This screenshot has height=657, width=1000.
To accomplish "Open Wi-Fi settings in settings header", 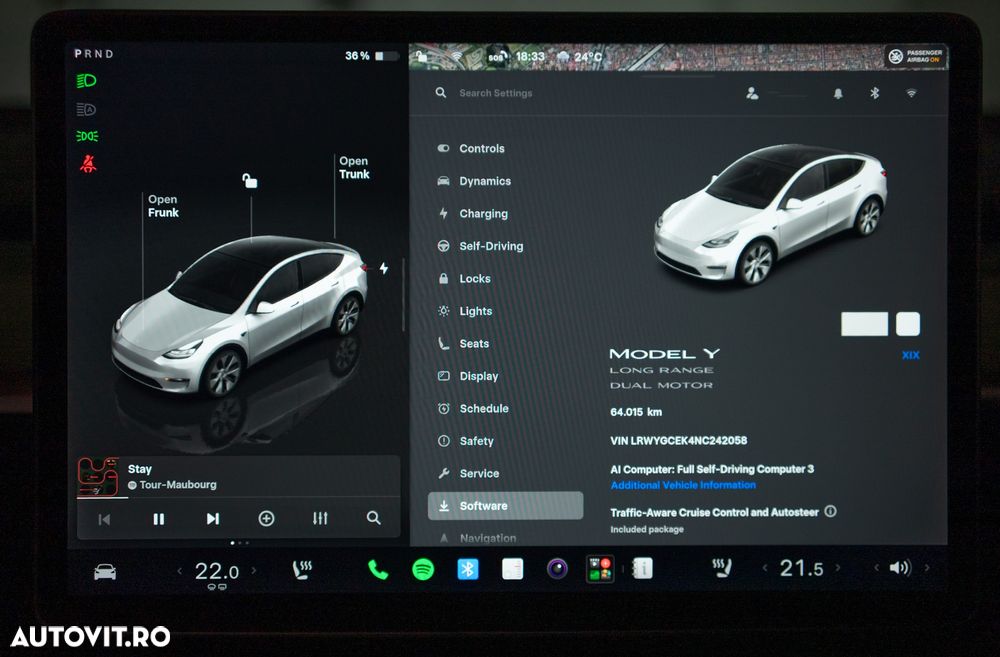I will [x=911, y=94].
